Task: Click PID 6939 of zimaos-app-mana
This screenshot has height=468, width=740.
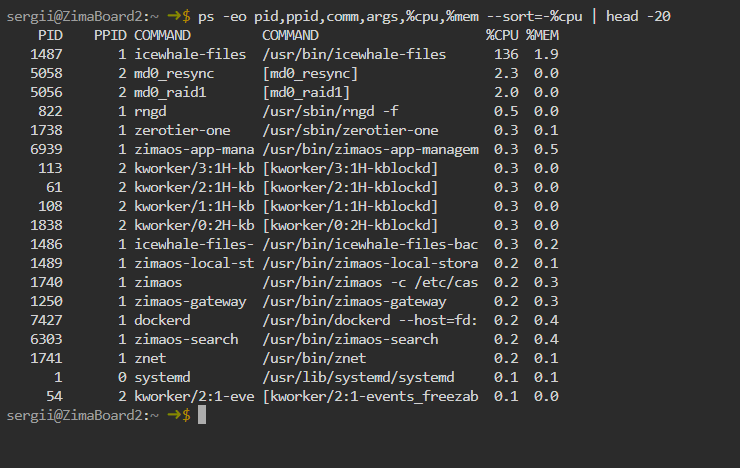Action: [46, 150]
